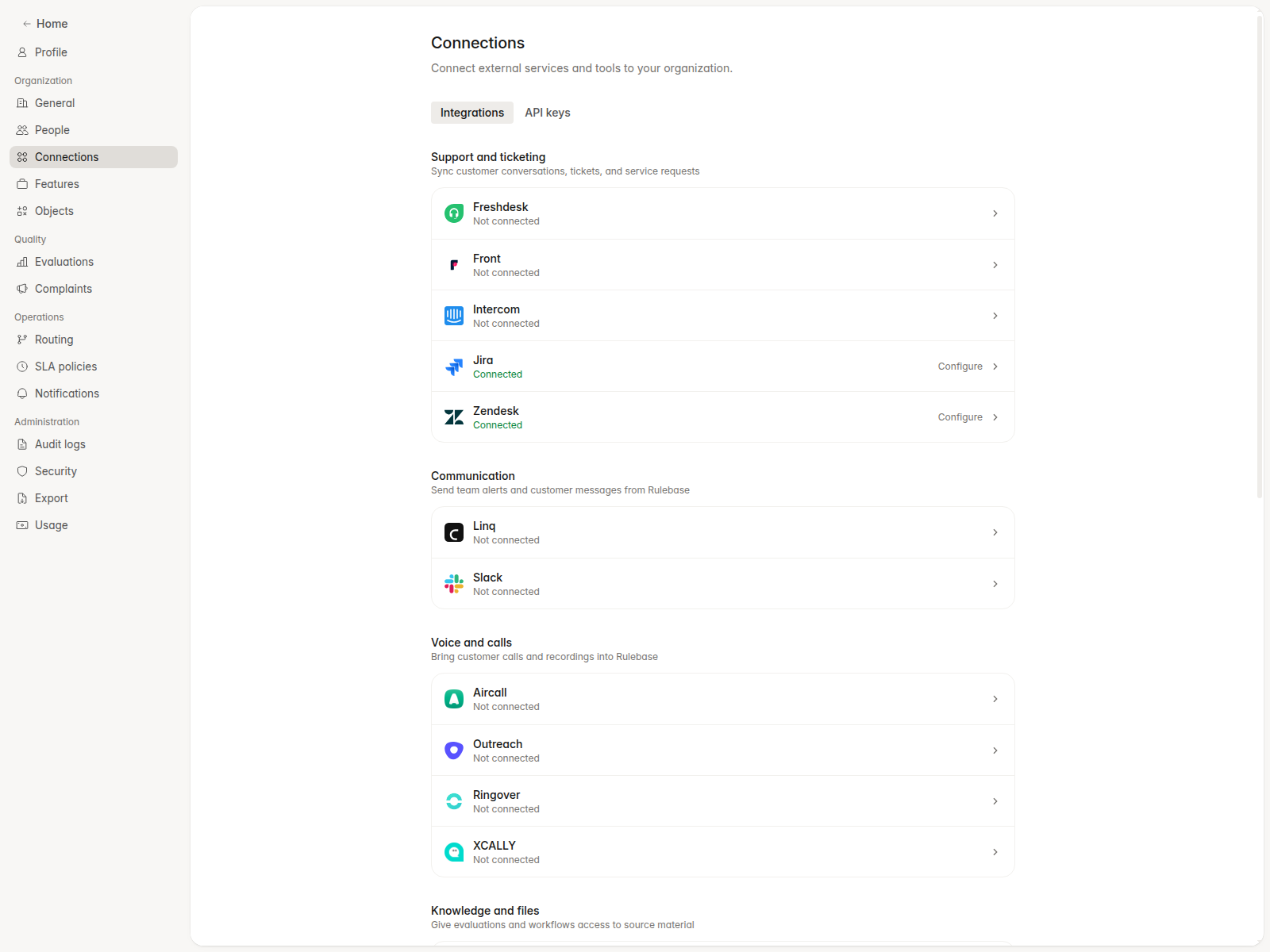This screenshot has width=1270, height=952.
Task: Click the Notifications bell icon in sidebar
Action: click(x=22, y=393)
